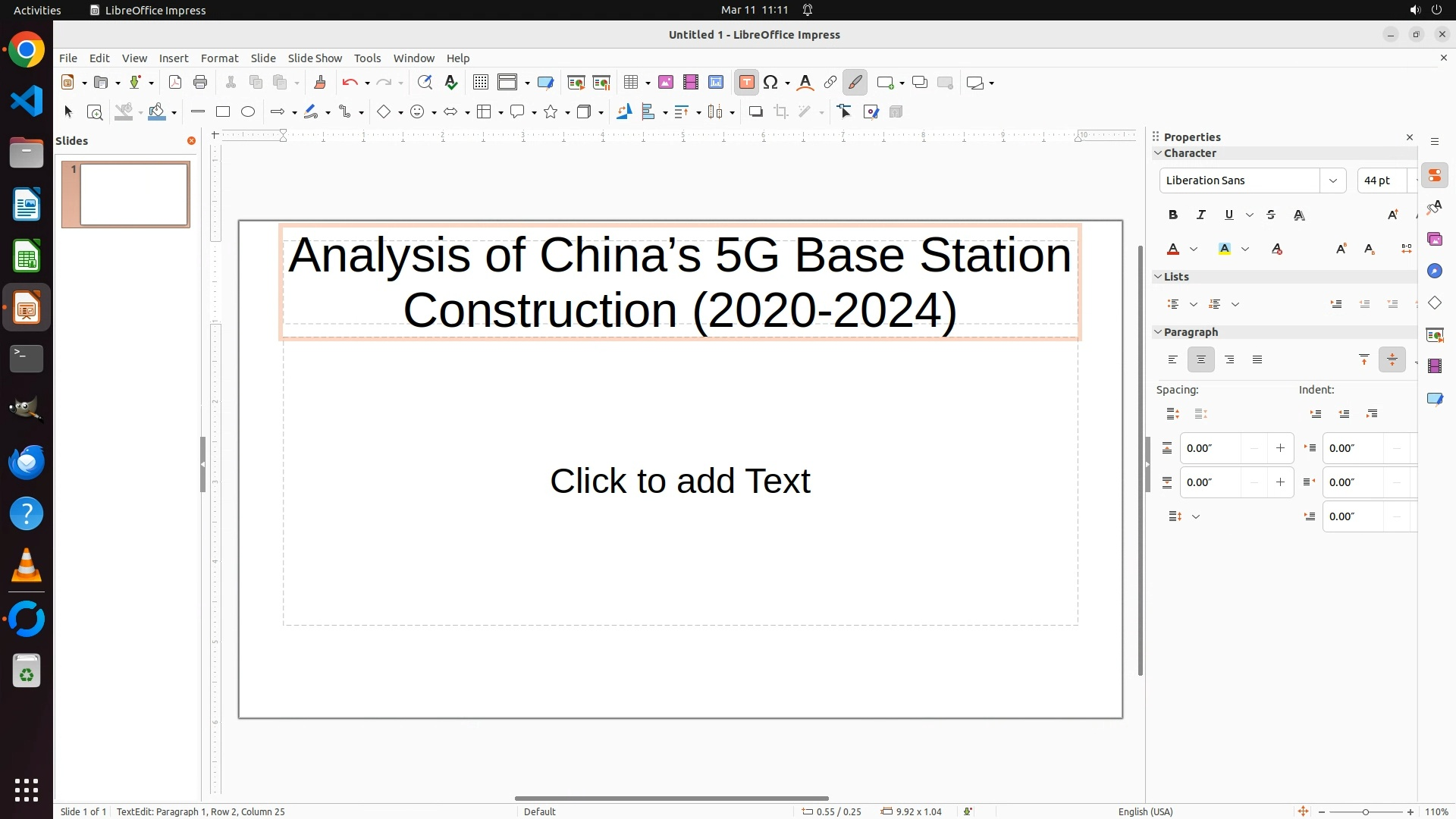Open the font color dropdown arrow
Screen dimensions: 1456x819
click(1194, 249)
